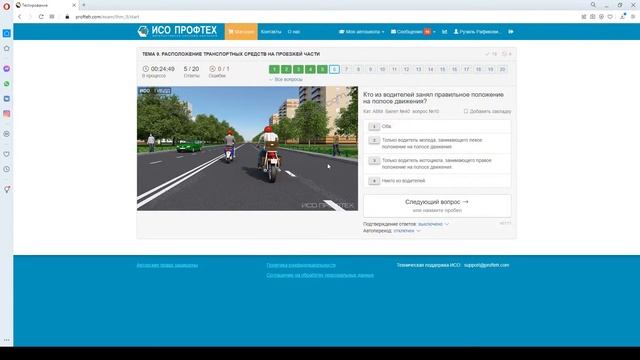Click the statistics chart icon in navbar
This screenshot has height=360, width=640.
click(x=444, y=31)
